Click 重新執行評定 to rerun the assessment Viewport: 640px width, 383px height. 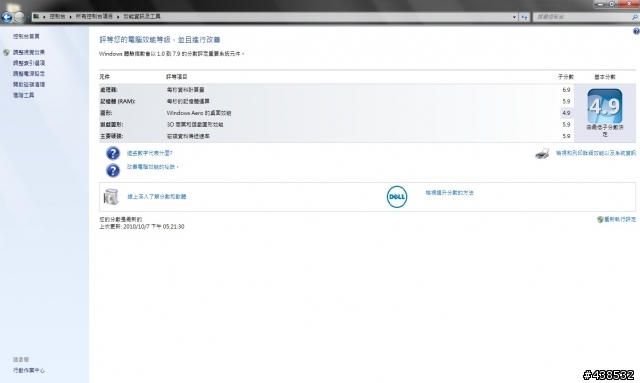tap(620, 220)
